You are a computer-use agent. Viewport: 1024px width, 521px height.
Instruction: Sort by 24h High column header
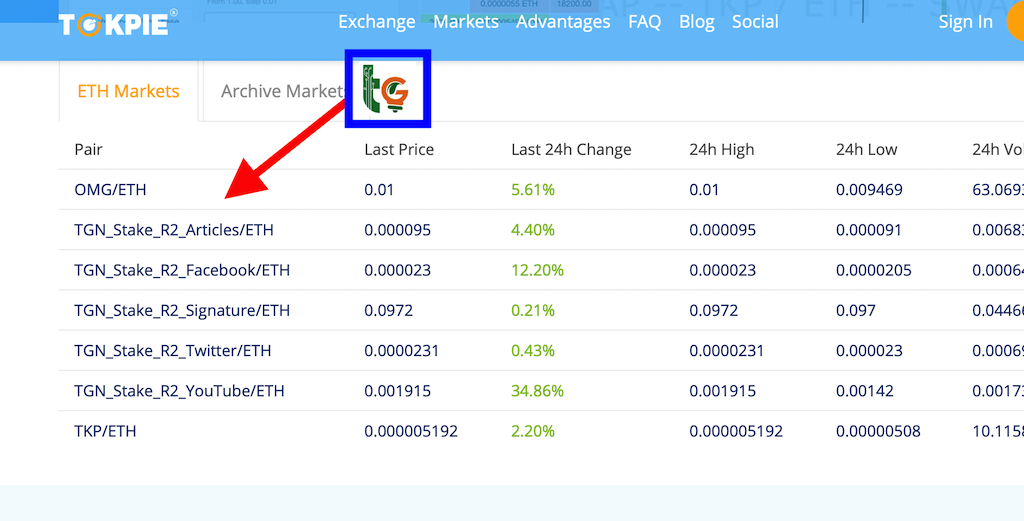(722, 150)
